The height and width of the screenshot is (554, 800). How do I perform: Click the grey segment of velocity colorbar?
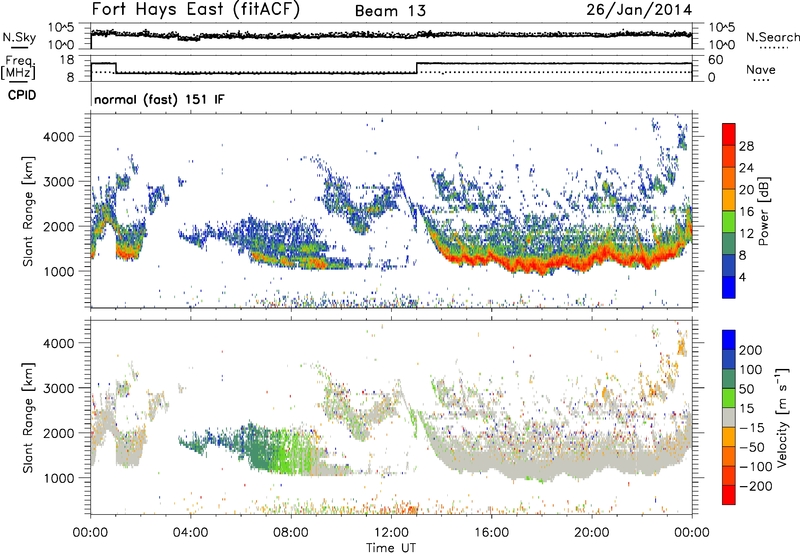pos(729,417)
